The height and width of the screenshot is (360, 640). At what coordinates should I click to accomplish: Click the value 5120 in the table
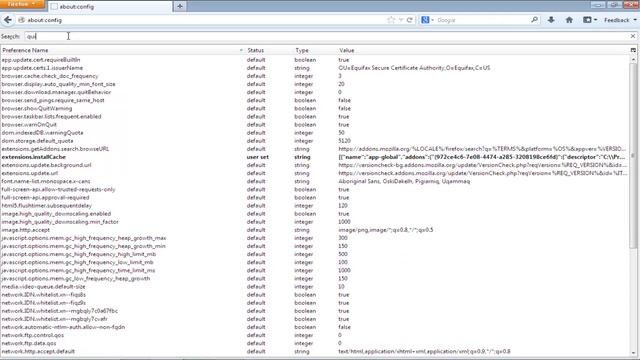(x=344, y=141)
